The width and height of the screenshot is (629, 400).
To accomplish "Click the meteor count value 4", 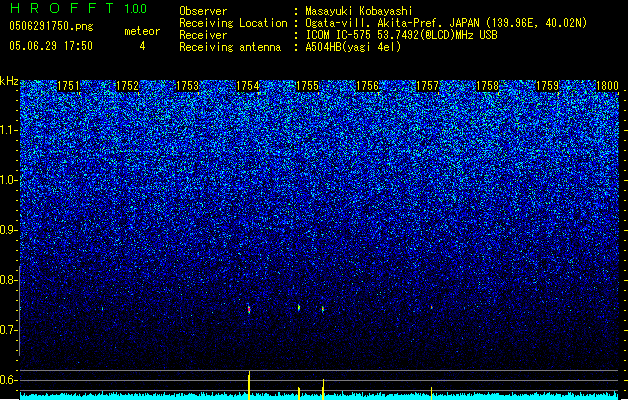I will (142, 46).
